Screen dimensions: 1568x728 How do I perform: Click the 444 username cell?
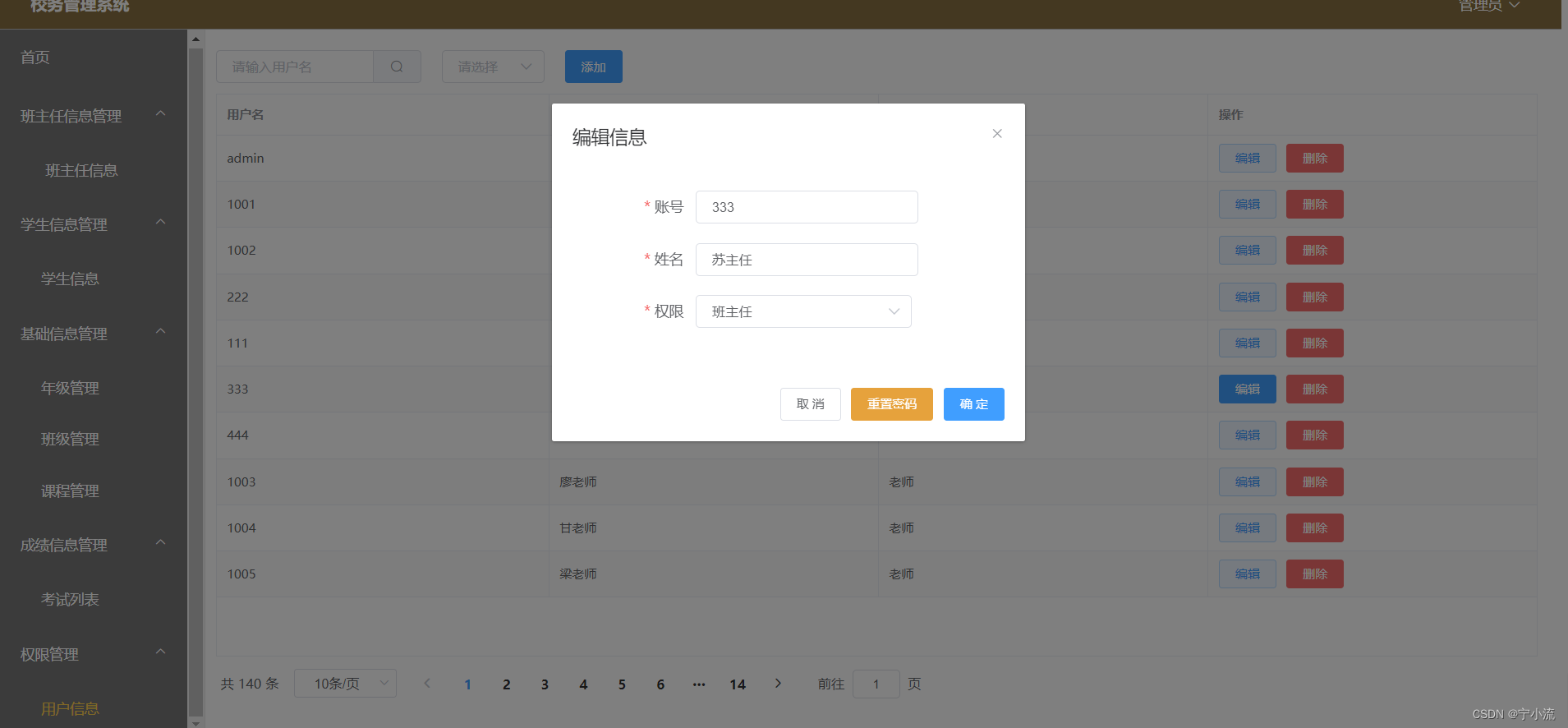click(383, 435)
